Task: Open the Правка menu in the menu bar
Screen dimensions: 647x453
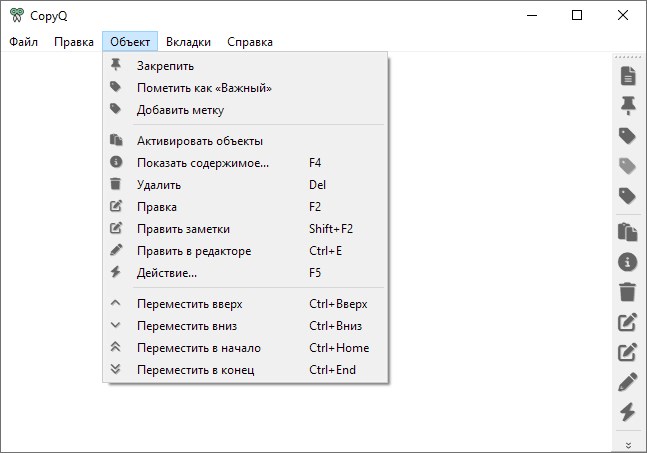Action: point(74,42)
